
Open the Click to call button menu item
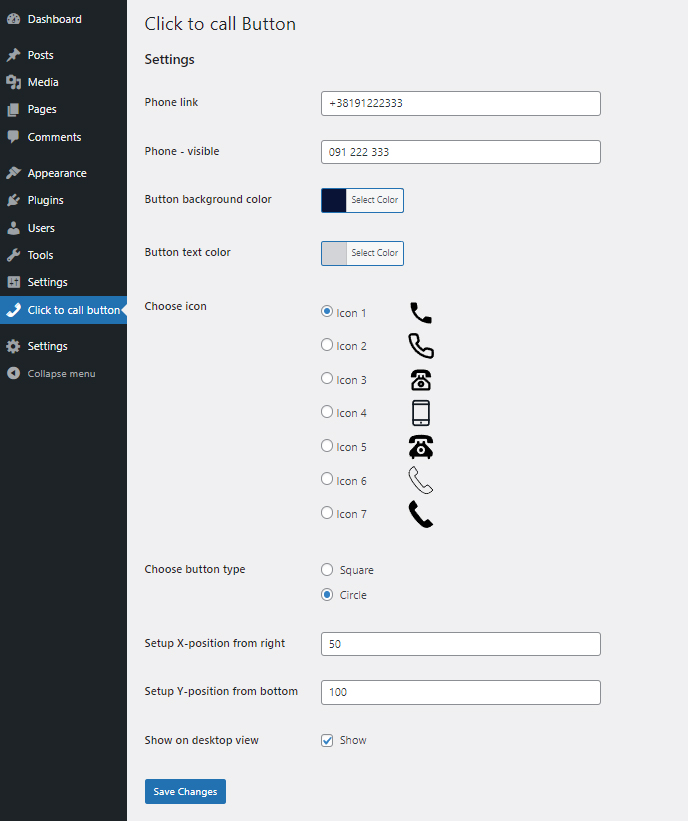point(63,310)
